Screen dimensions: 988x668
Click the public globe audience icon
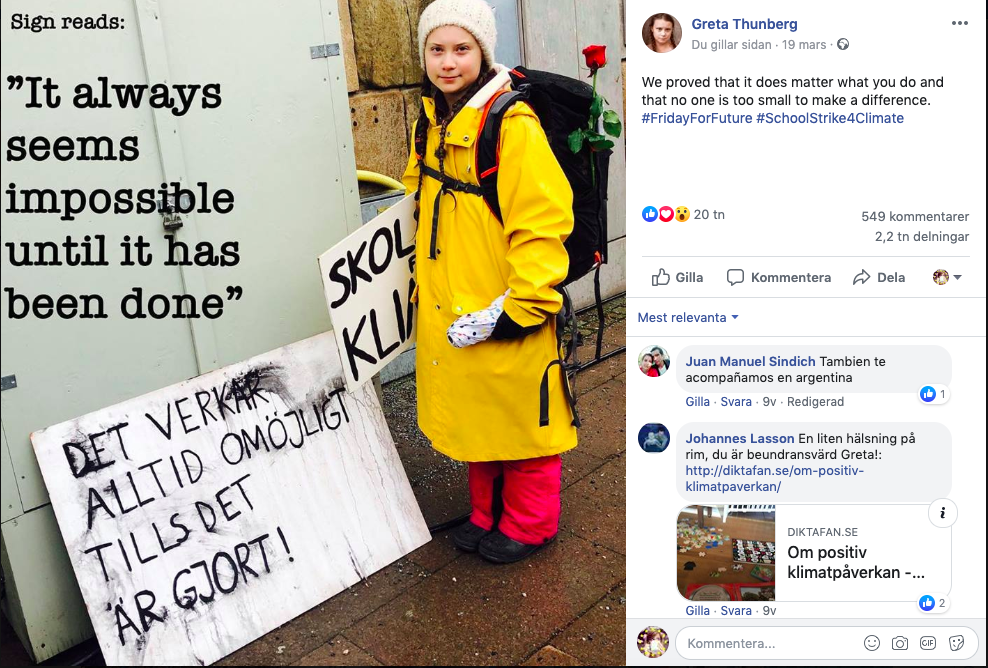tap(843, 44)
